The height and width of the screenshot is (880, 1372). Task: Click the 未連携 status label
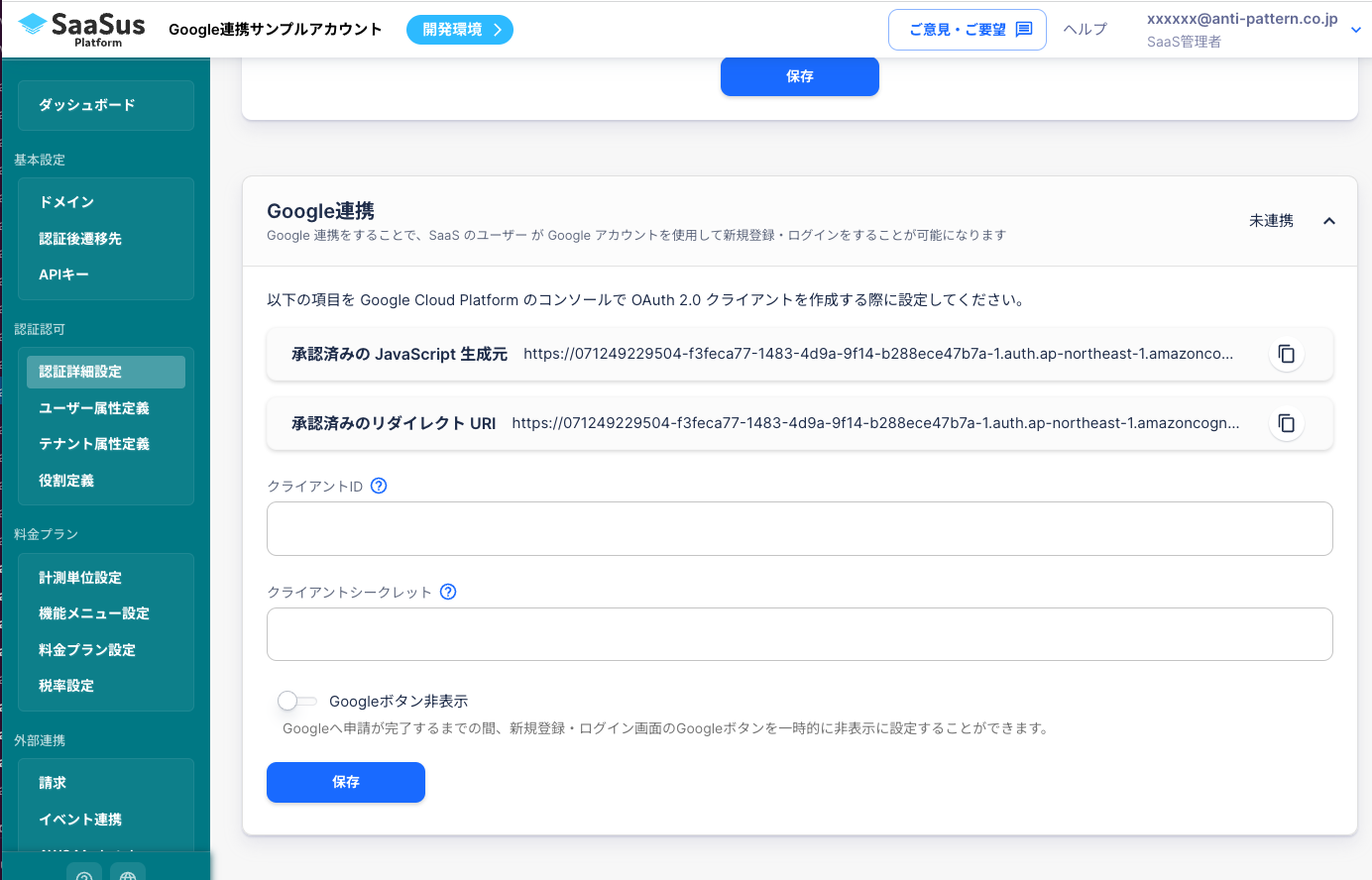point(1271,221)
